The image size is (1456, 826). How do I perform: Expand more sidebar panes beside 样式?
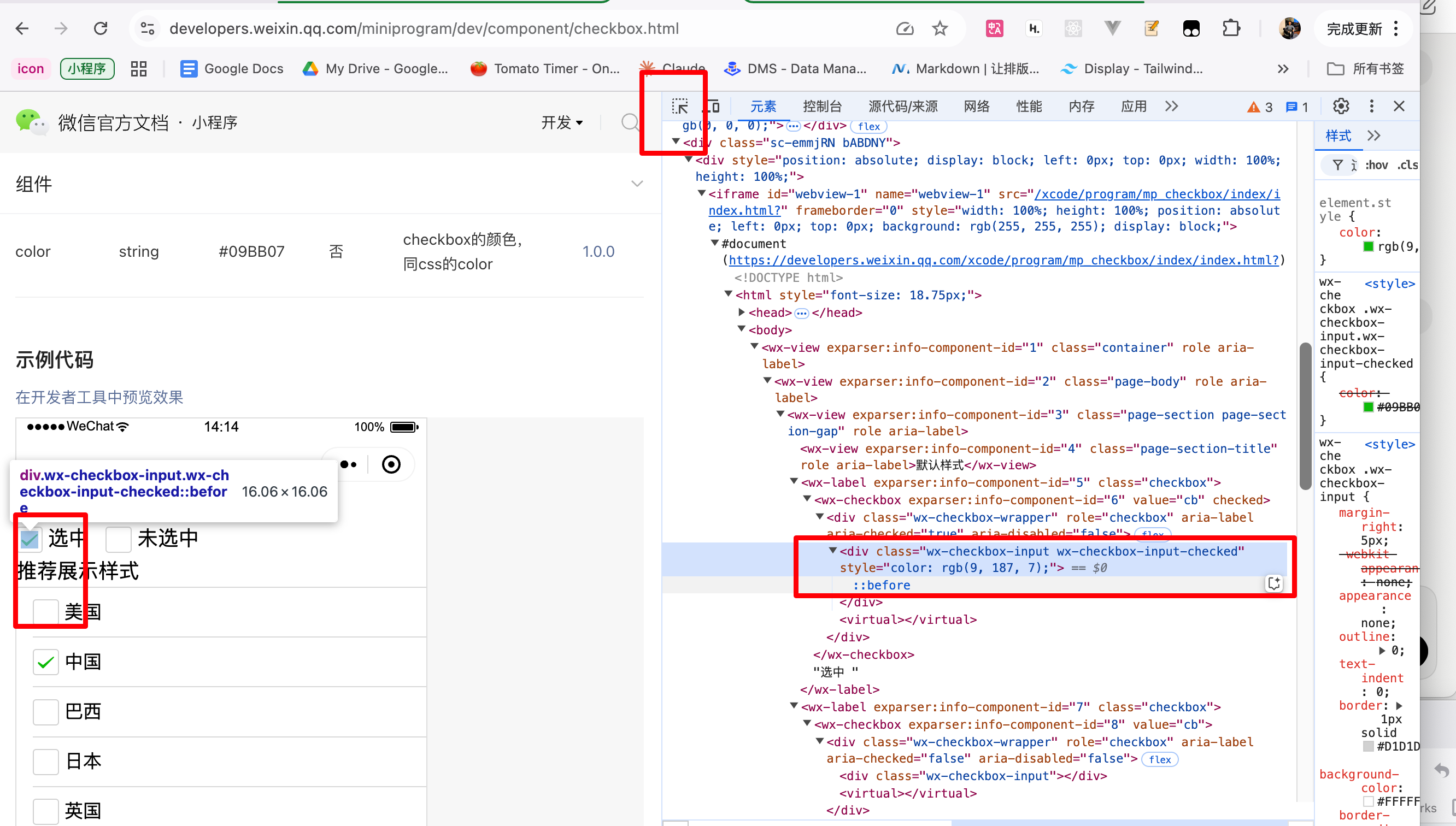1373,135
